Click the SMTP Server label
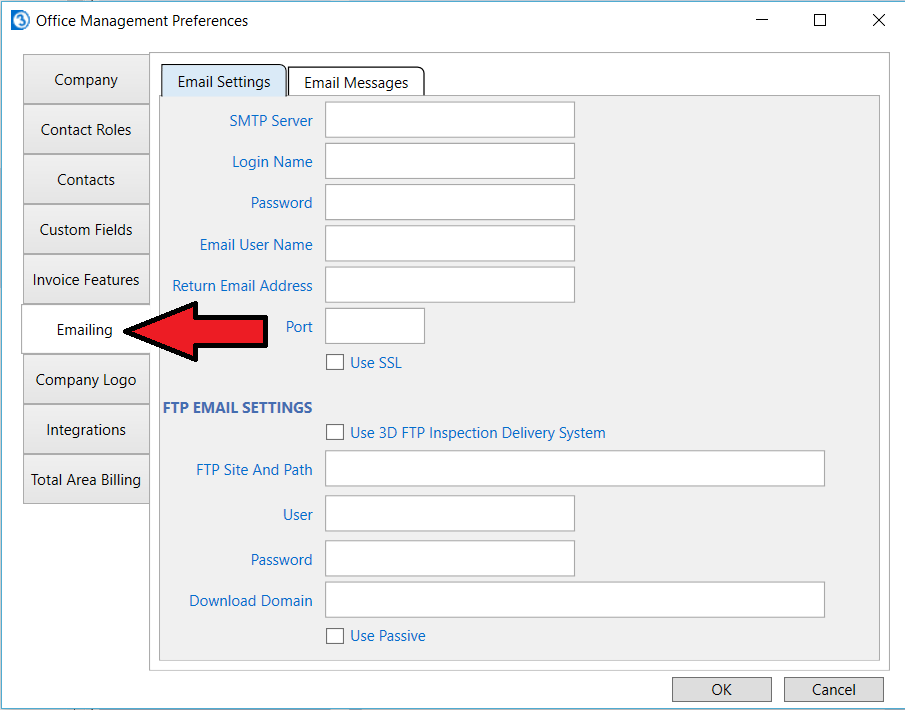Viewport: 905px width, 710px height. click(271, 121)
